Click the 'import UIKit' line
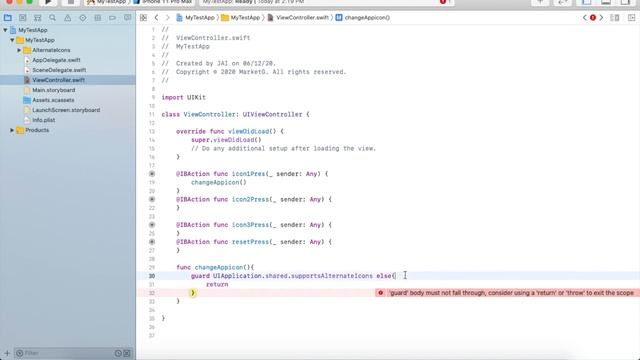 pos(184,98)
